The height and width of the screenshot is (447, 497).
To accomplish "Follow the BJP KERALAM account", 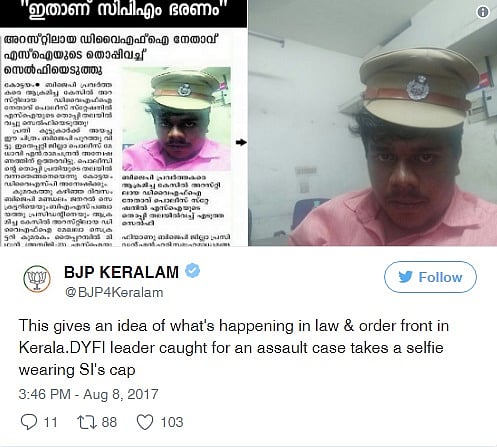I will pos(430,277).
